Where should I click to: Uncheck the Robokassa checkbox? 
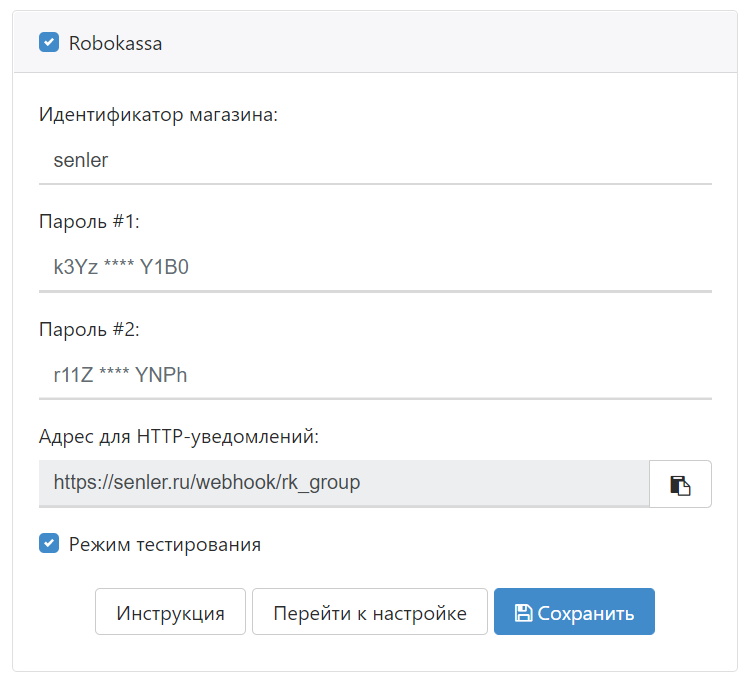[x=49, y=43]
